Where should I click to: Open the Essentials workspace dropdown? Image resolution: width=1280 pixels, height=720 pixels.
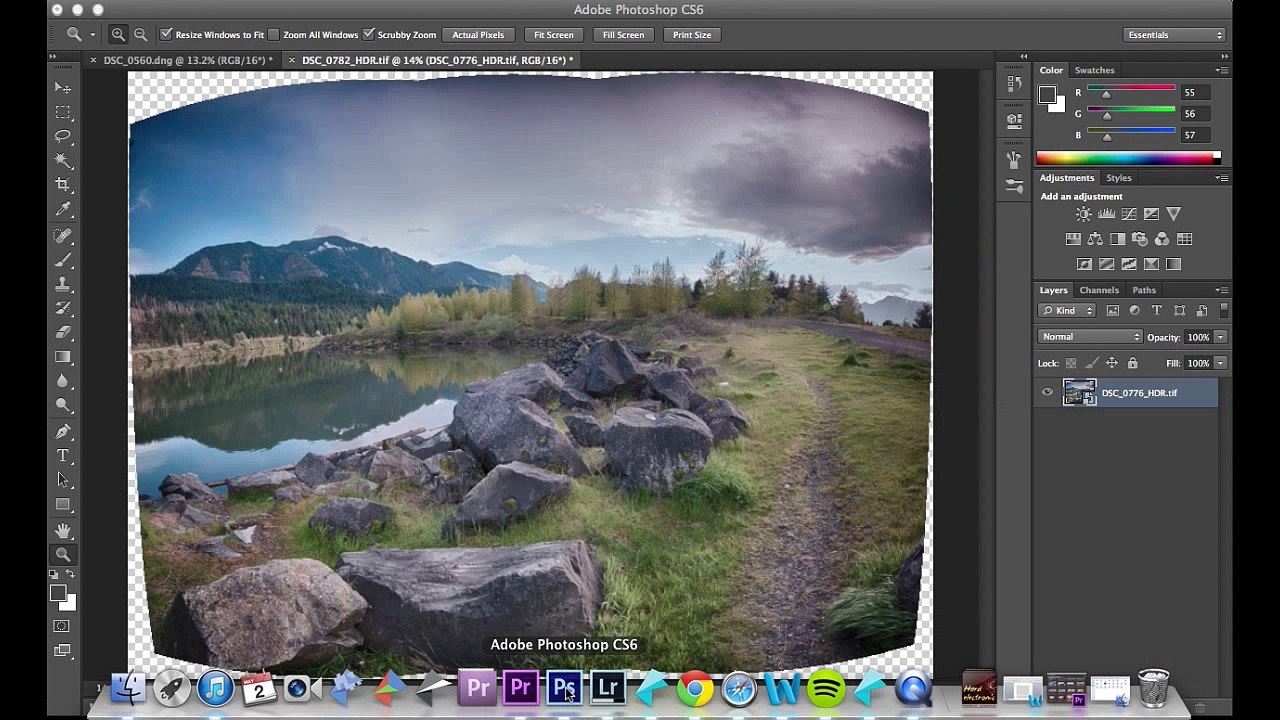coord(1174,35)
